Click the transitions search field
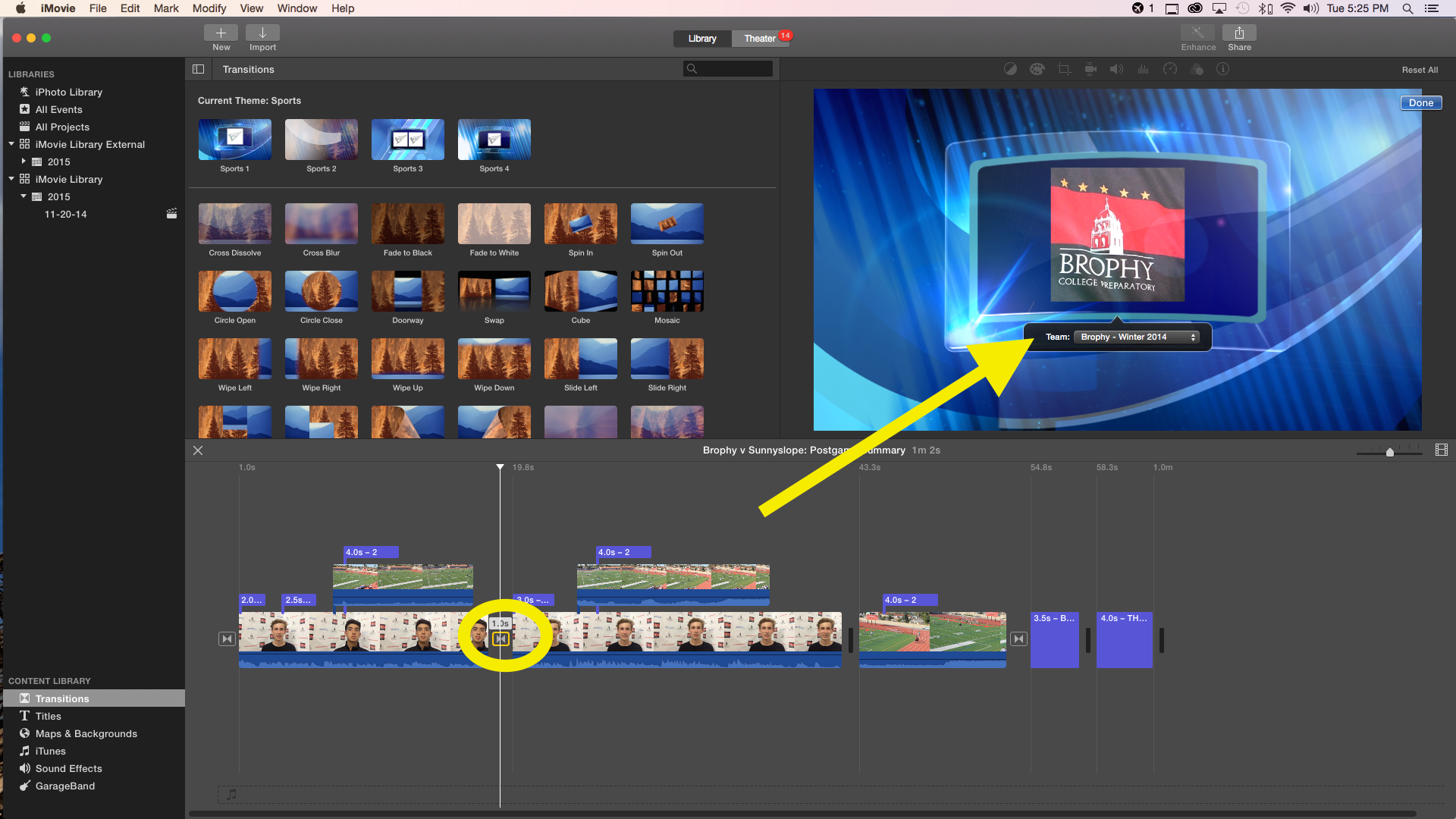 click(x=728, y=69)
